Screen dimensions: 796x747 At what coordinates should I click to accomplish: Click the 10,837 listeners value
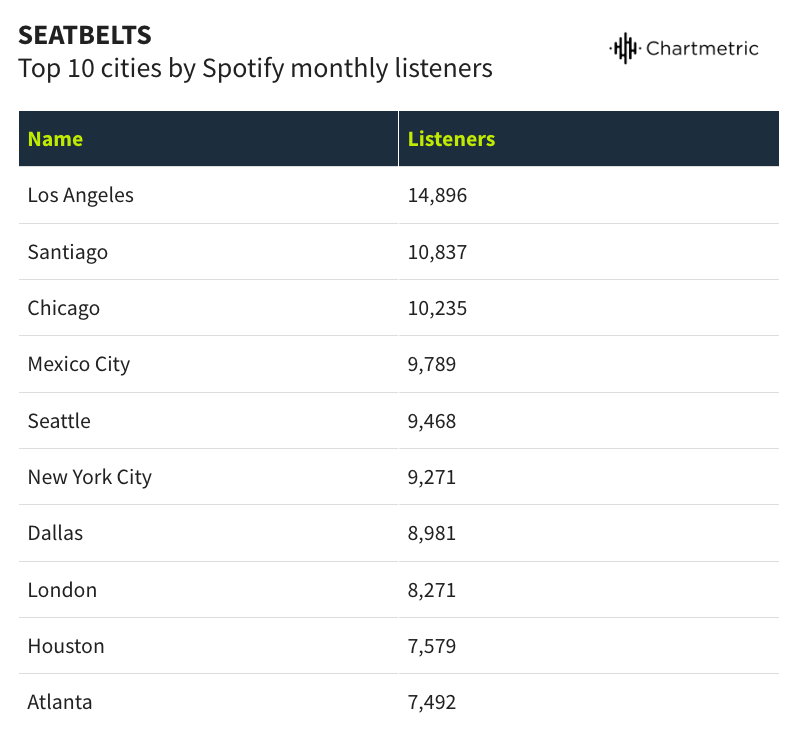[x=437, y=252]
